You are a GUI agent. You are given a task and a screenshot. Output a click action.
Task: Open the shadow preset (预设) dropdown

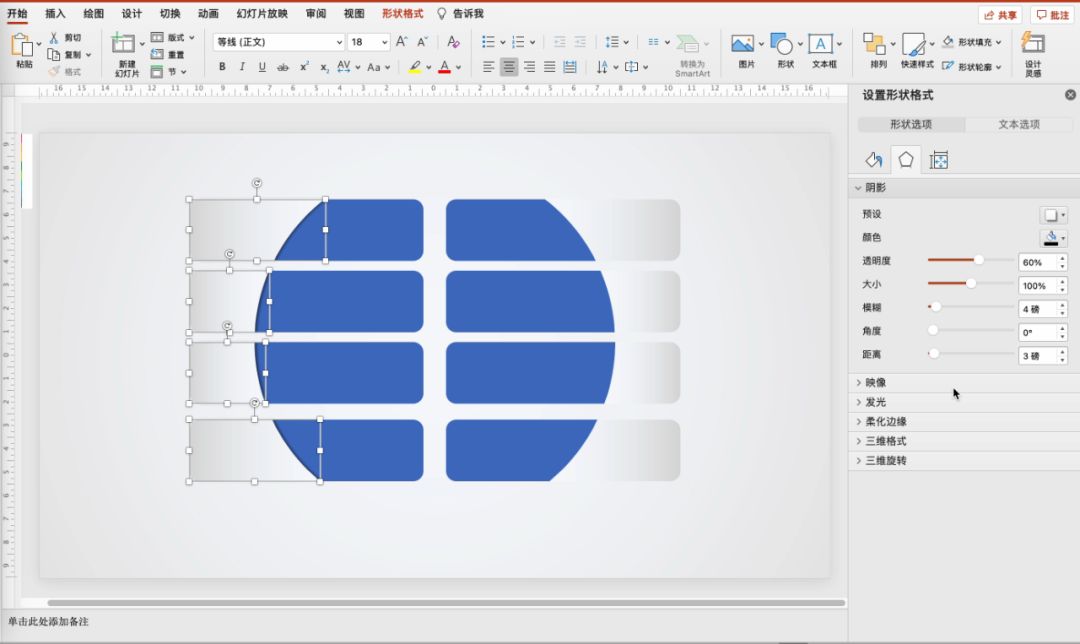point(1053,215)
